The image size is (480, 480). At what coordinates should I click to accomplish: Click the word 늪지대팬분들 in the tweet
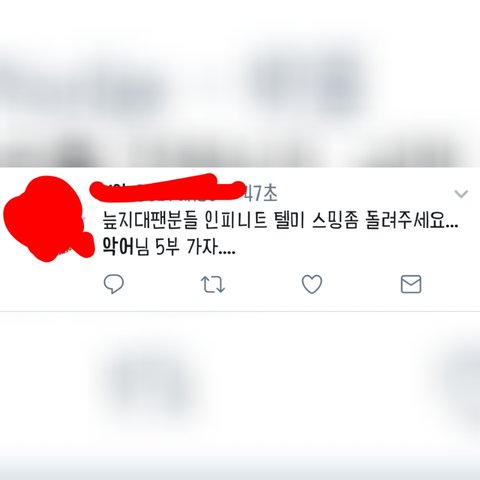[x=150, y=221]
